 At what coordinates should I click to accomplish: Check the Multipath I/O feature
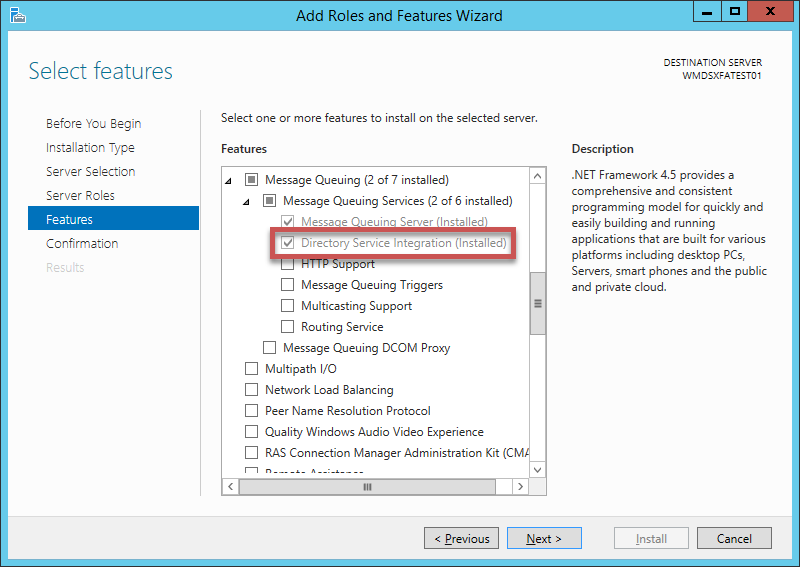[252, 369]
